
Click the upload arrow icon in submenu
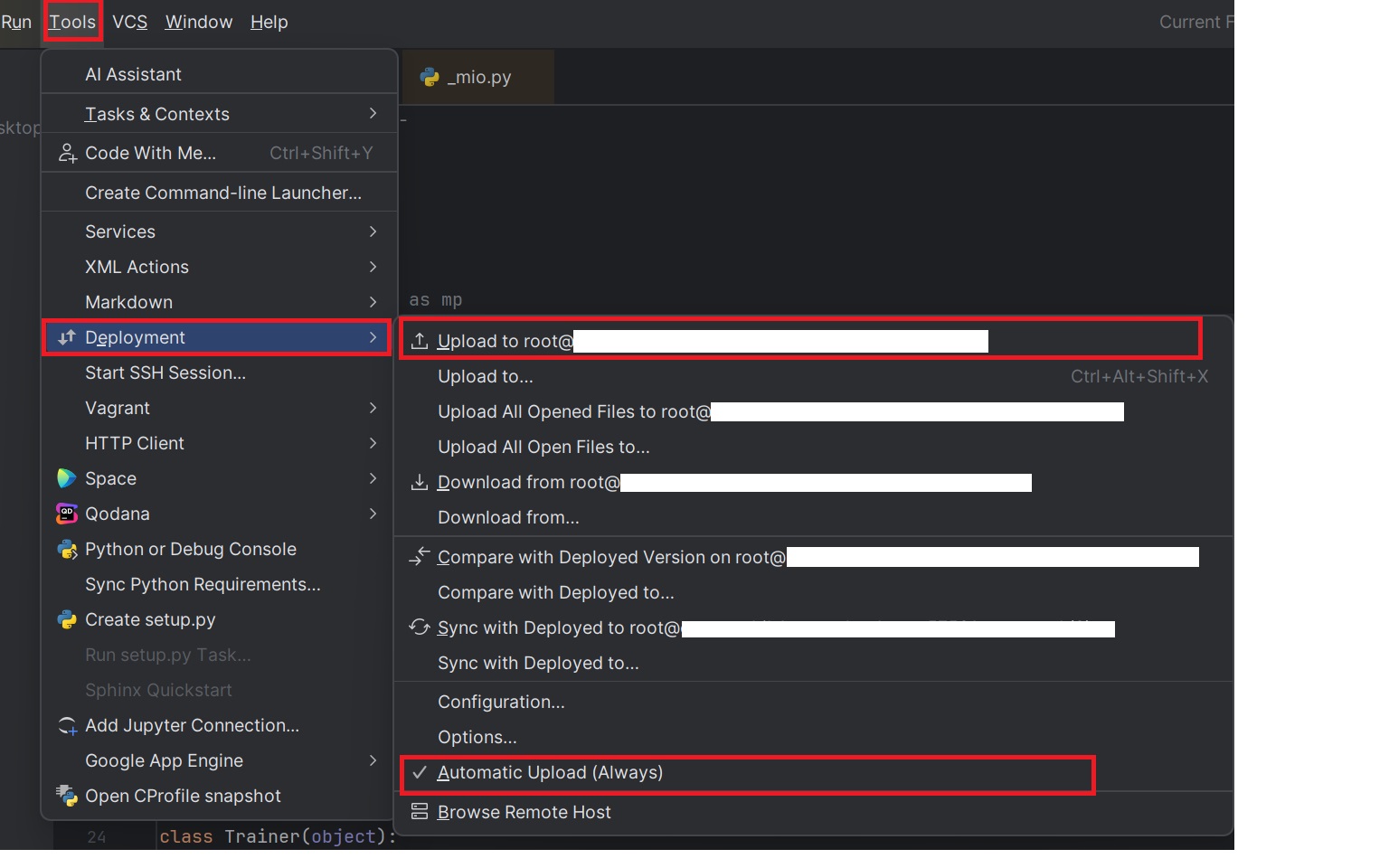pyautogui.click(x=420, y=341)
